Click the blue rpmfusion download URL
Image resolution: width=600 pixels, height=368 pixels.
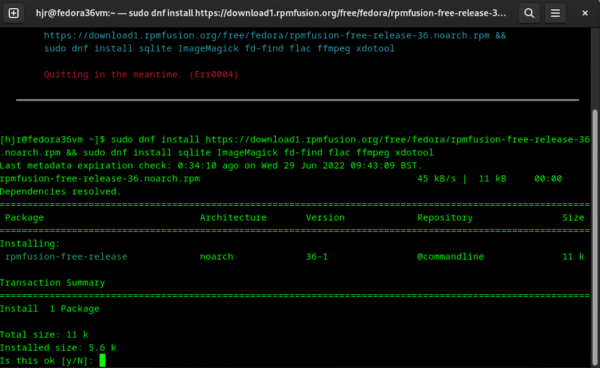point(266,36)
